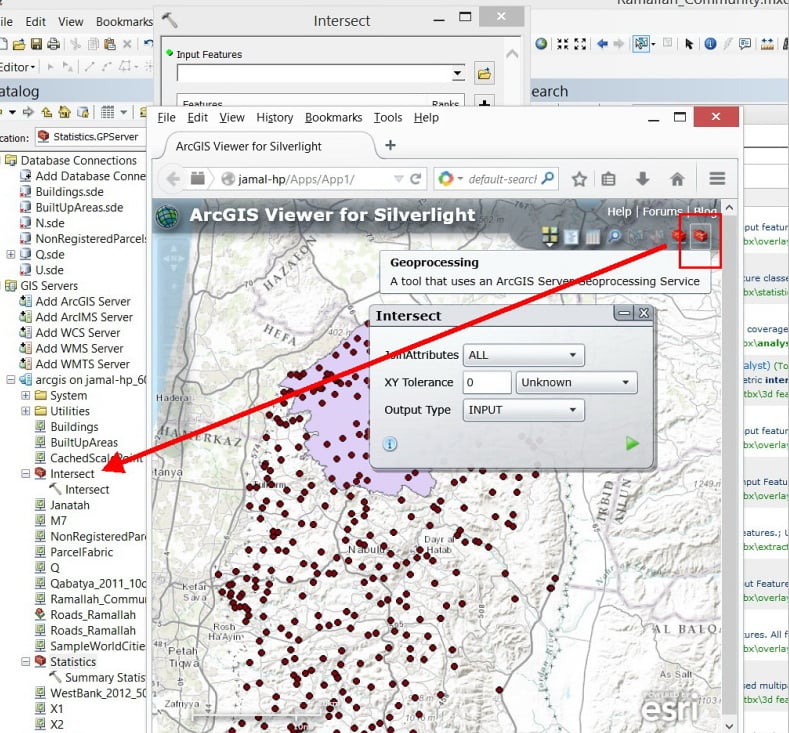Open the Editor dropdown menu
Image resolution: width=789 pixels, height=733 pixels.
(x=18, y=67)
